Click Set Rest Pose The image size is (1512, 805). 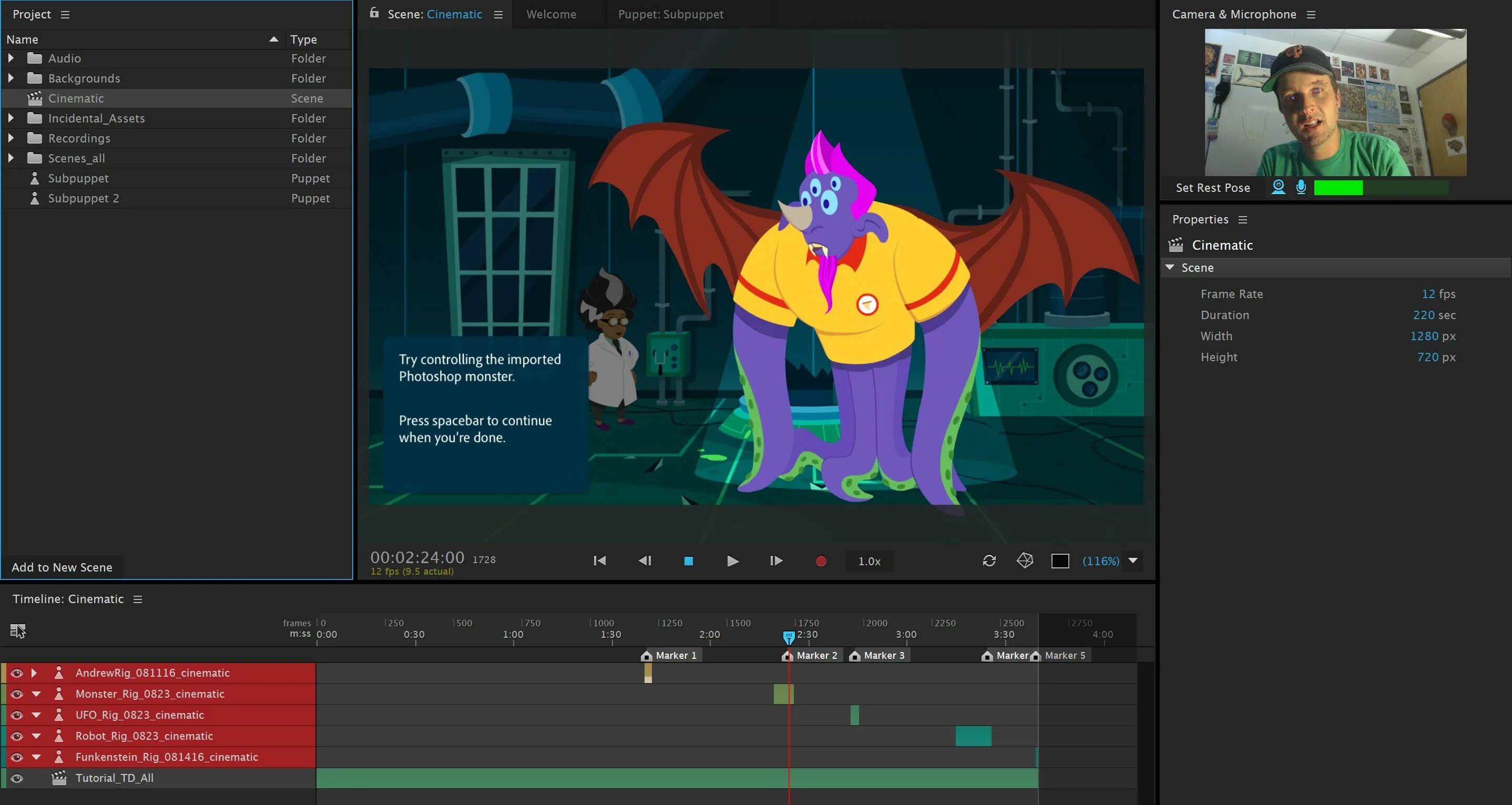click(x=1213, y=188)
